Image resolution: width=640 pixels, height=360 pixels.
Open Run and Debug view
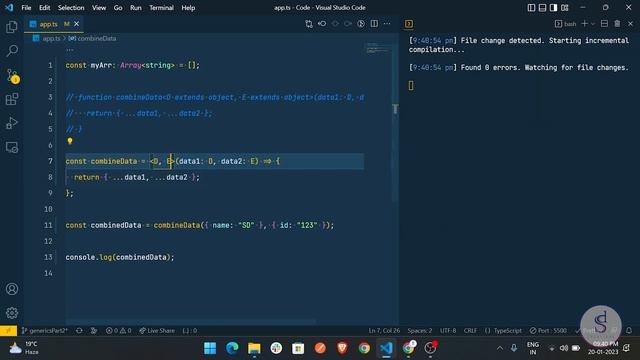point(12,123)
